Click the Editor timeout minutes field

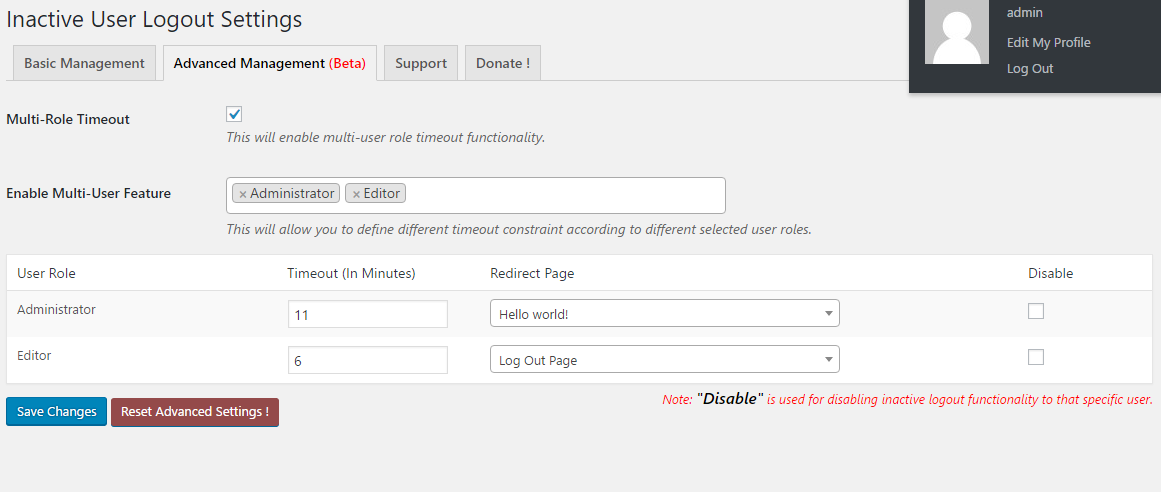[367, 360]
